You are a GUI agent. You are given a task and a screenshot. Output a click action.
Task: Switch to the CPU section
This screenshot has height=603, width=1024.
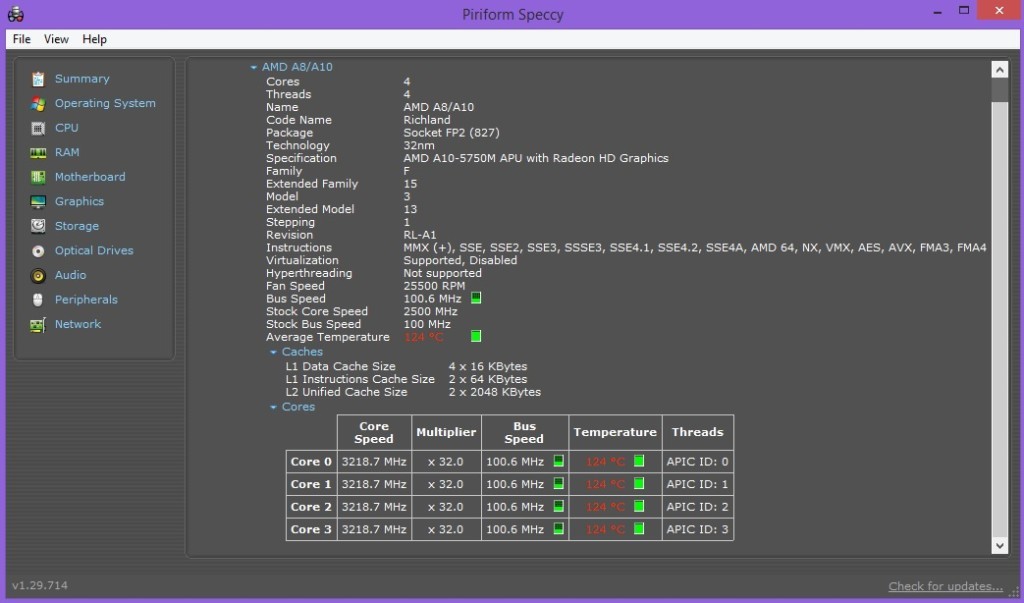tap(67, 128)
